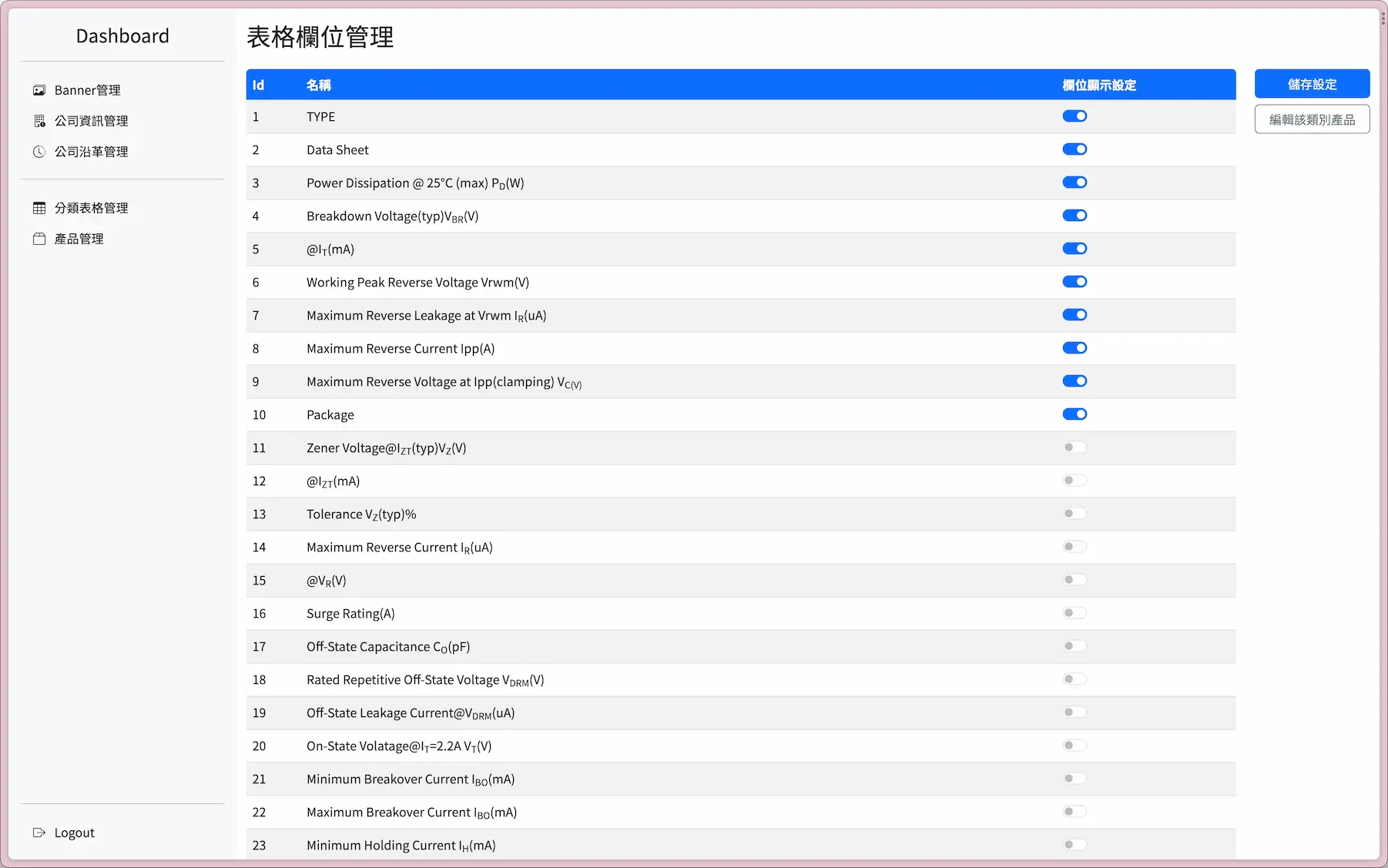Click the Logout arrow icon
Image resolution: width=1388 pixels, height=868 pixels.
click(39, 833)
